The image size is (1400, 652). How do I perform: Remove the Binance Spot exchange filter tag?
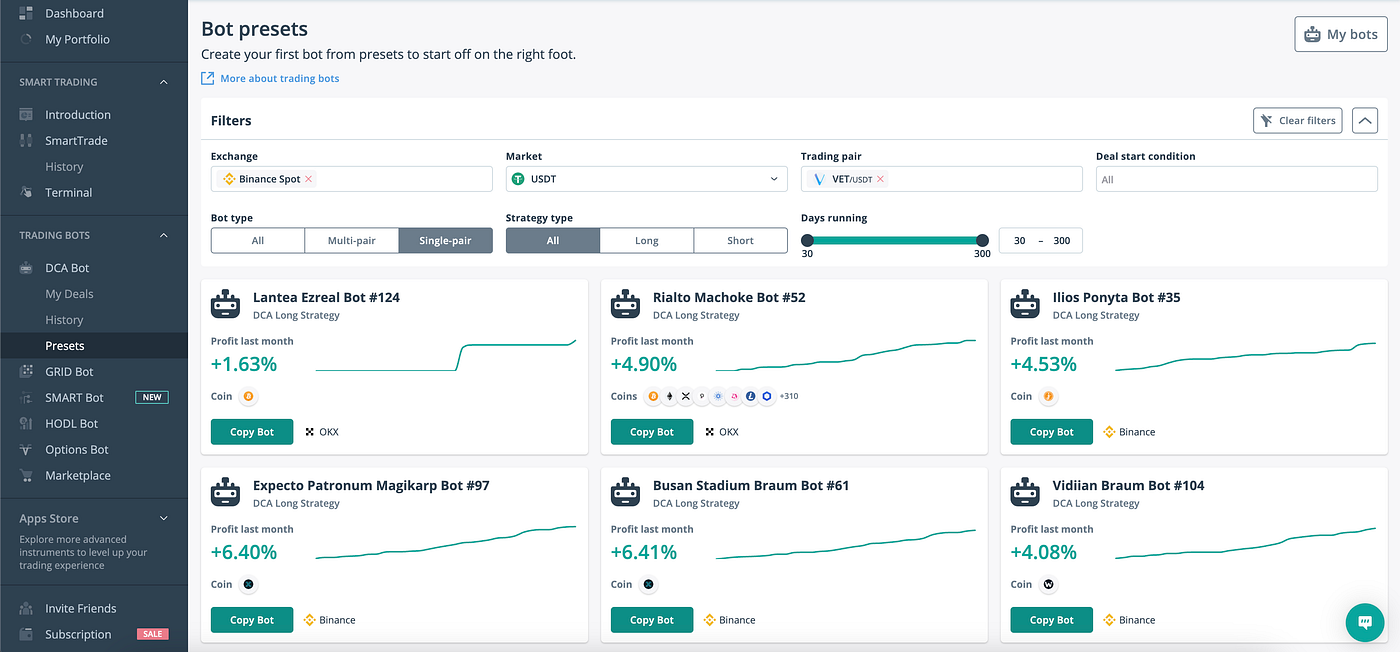tap(309, 179)
